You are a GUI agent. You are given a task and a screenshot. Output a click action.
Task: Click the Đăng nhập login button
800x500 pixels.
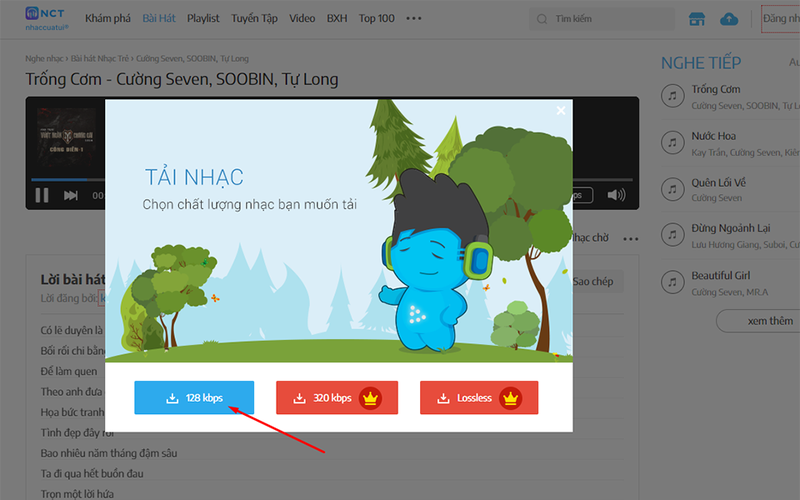781,19
